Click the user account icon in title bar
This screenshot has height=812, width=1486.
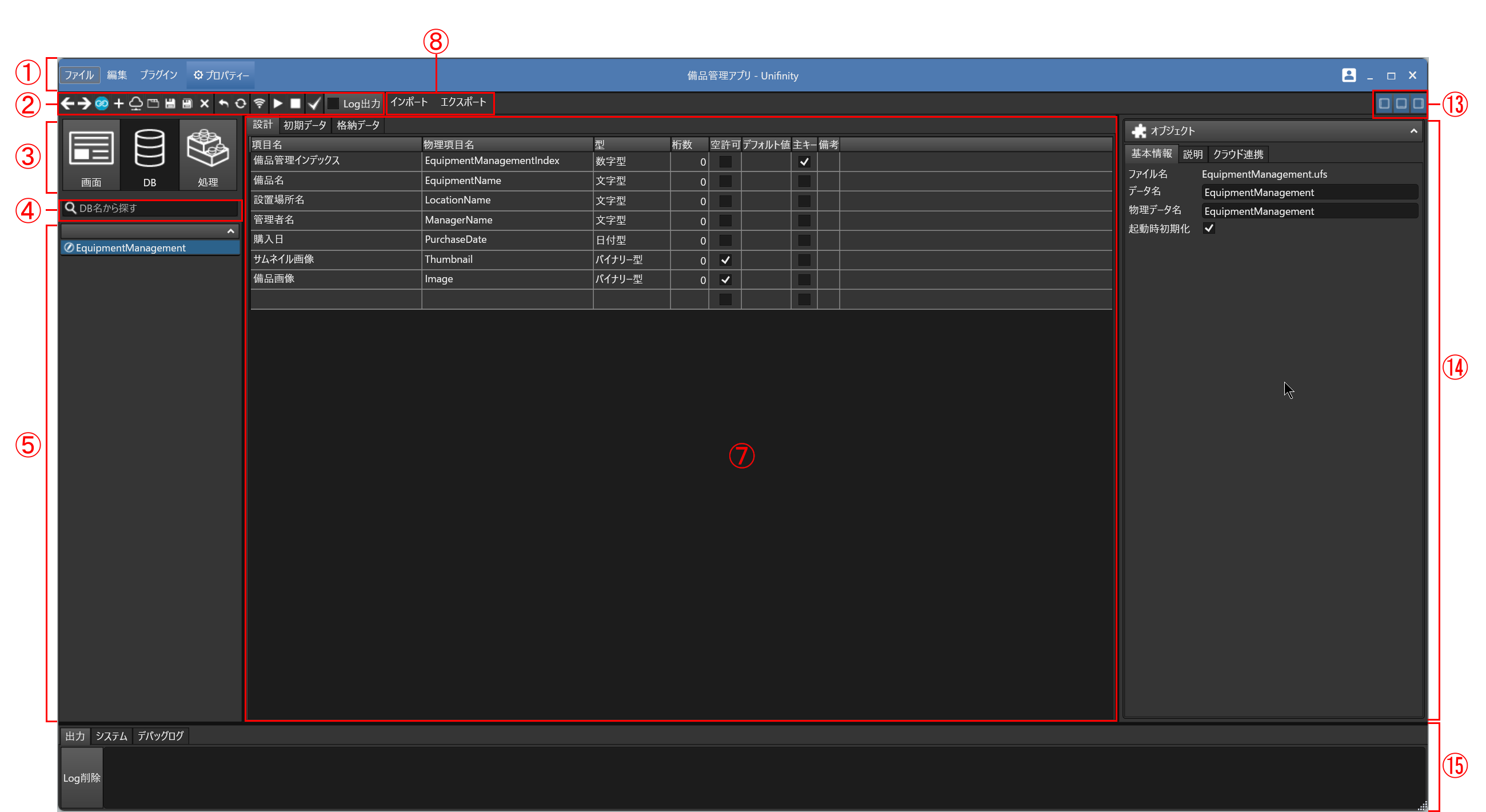tap(1348, 75)
